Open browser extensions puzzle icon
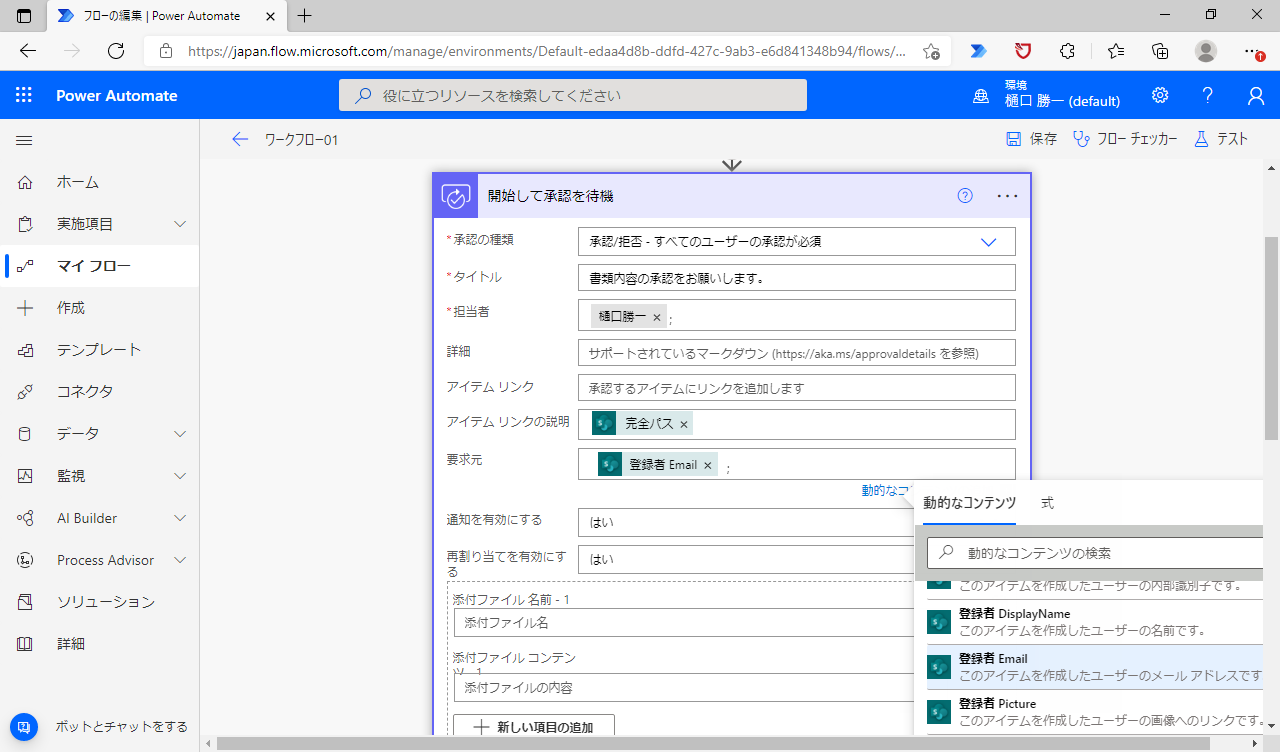The height and width of the screenshot is (752, 1280). coord(1068,51)
